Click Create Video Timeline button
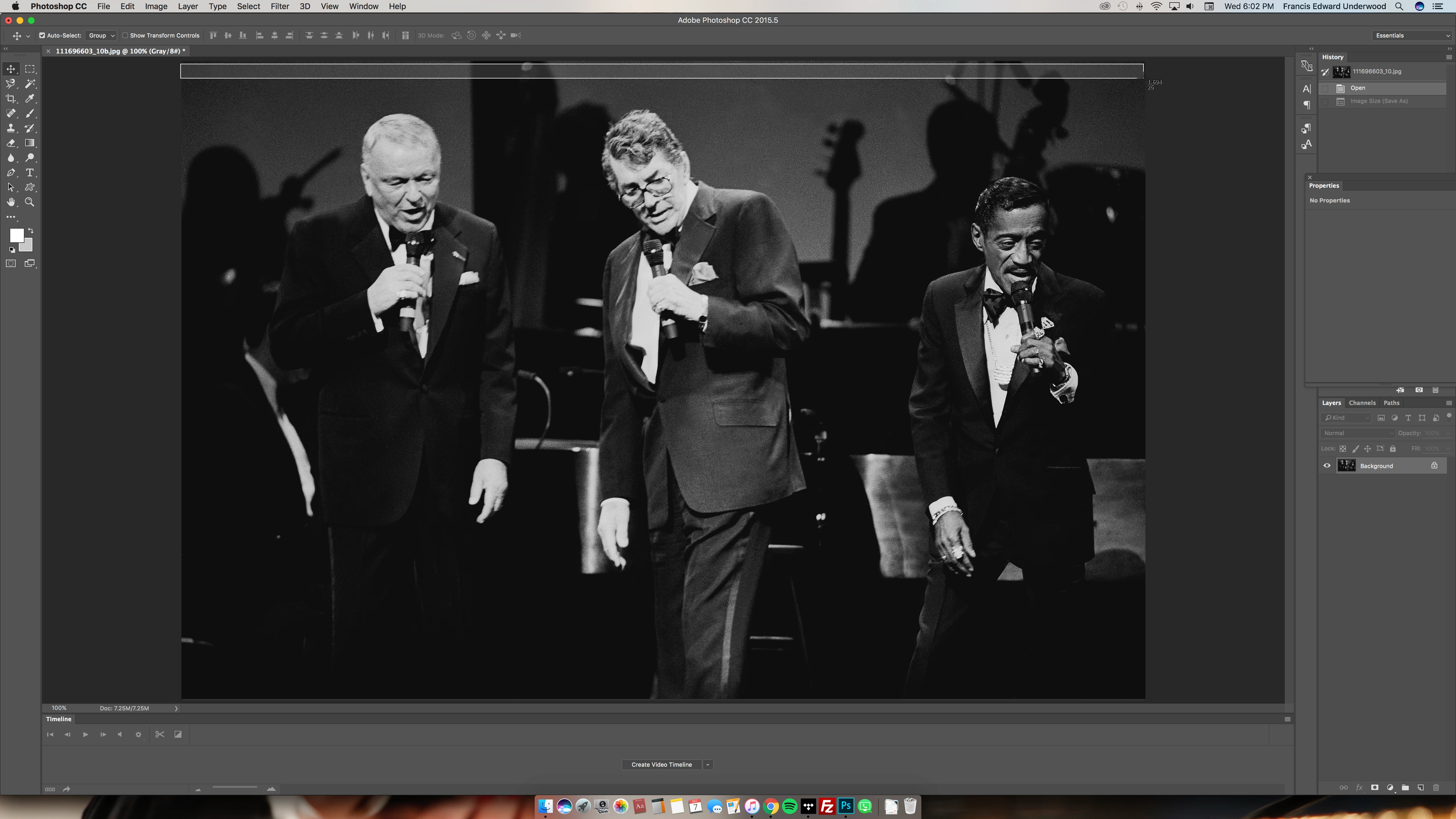 point(661,764)
